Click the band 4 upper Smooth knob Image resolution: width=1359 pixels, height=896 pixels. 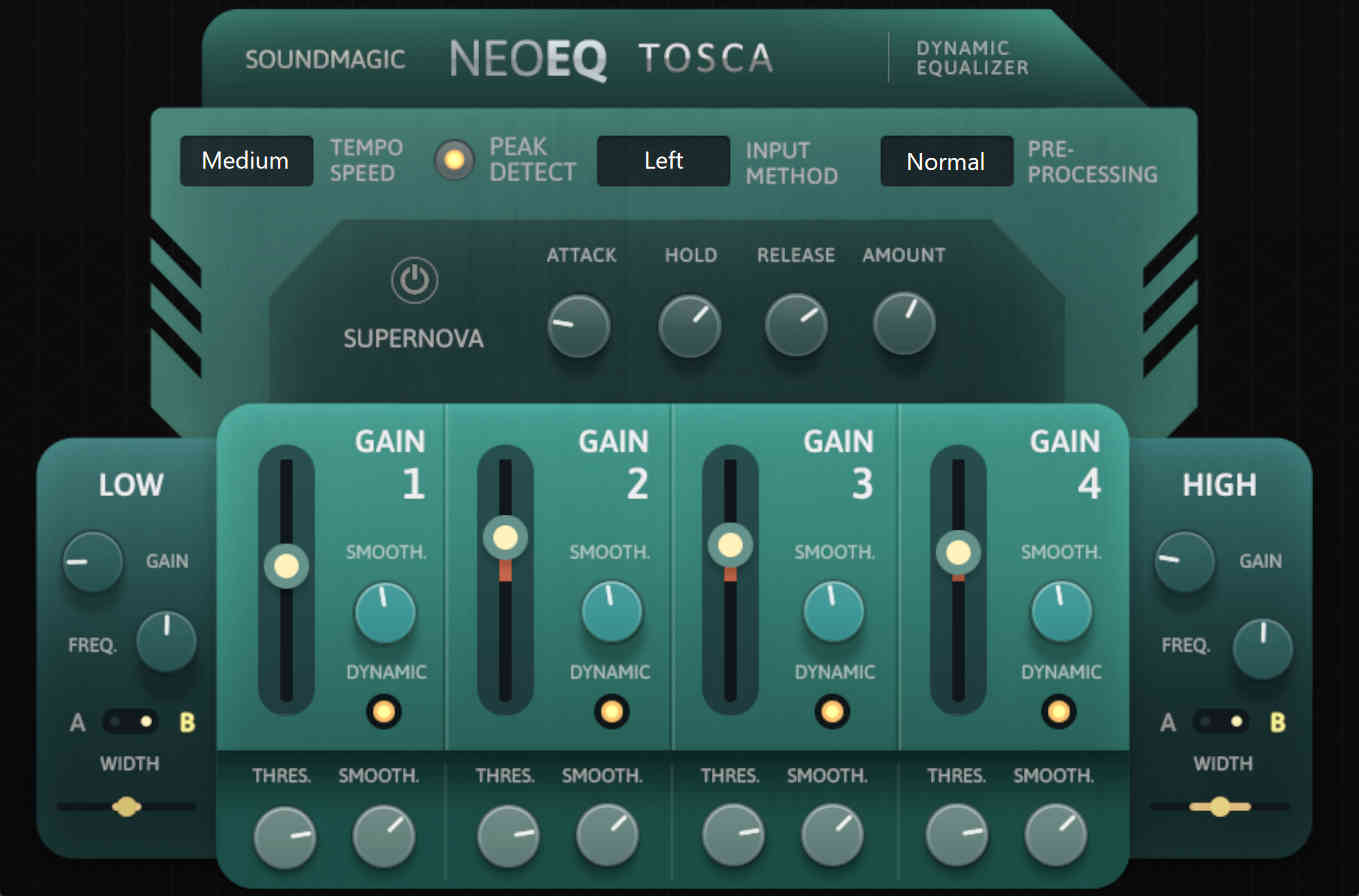[x=1061, y=612]
